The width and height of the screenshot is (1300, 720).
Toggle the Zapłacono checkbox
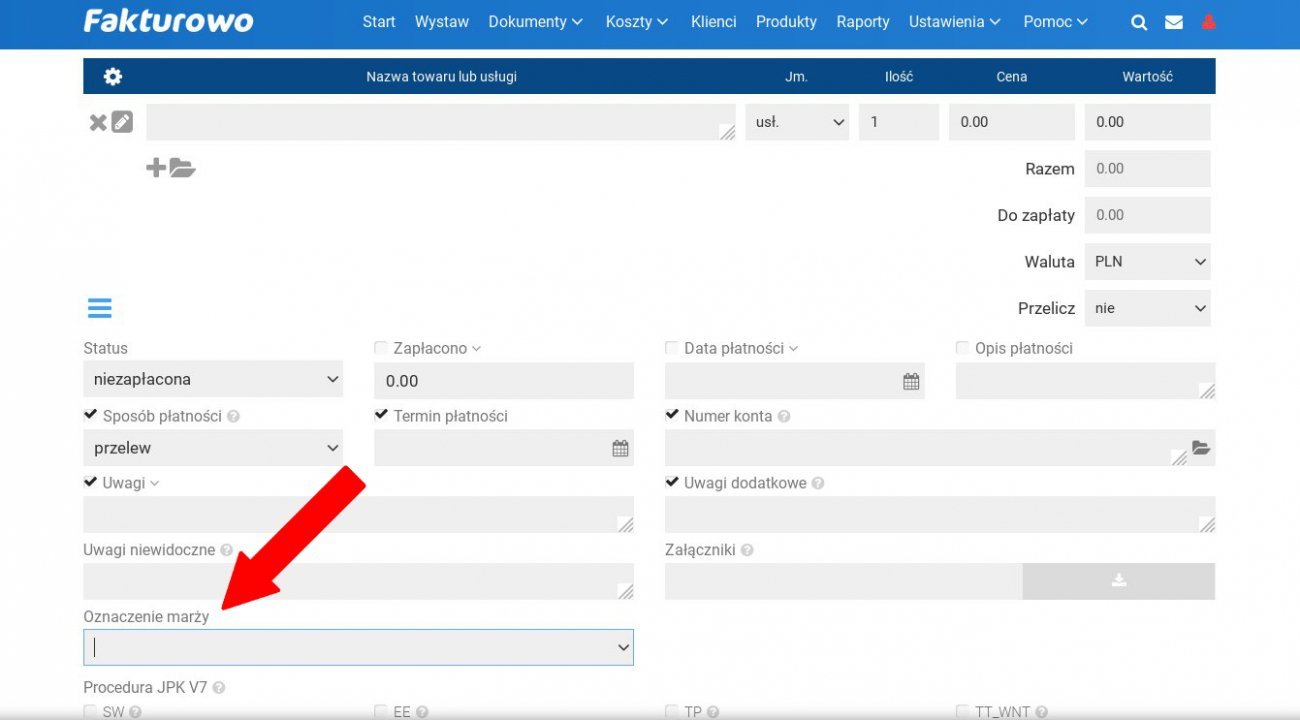point(381,348)
